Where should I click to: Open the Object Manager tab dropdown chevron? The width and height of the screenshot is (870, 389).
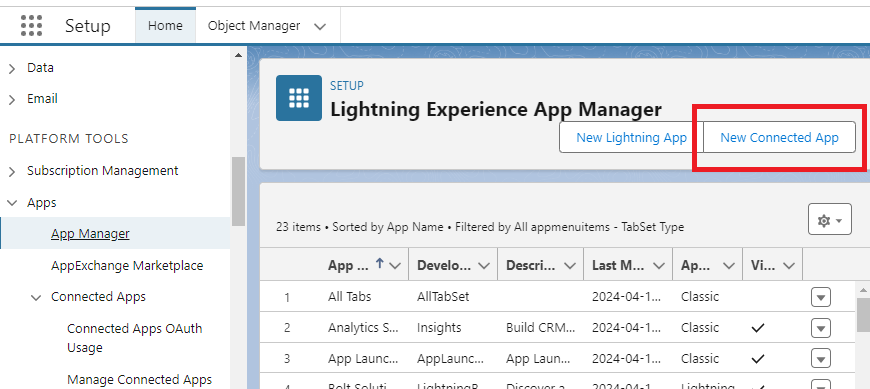(x=320, y=26)
